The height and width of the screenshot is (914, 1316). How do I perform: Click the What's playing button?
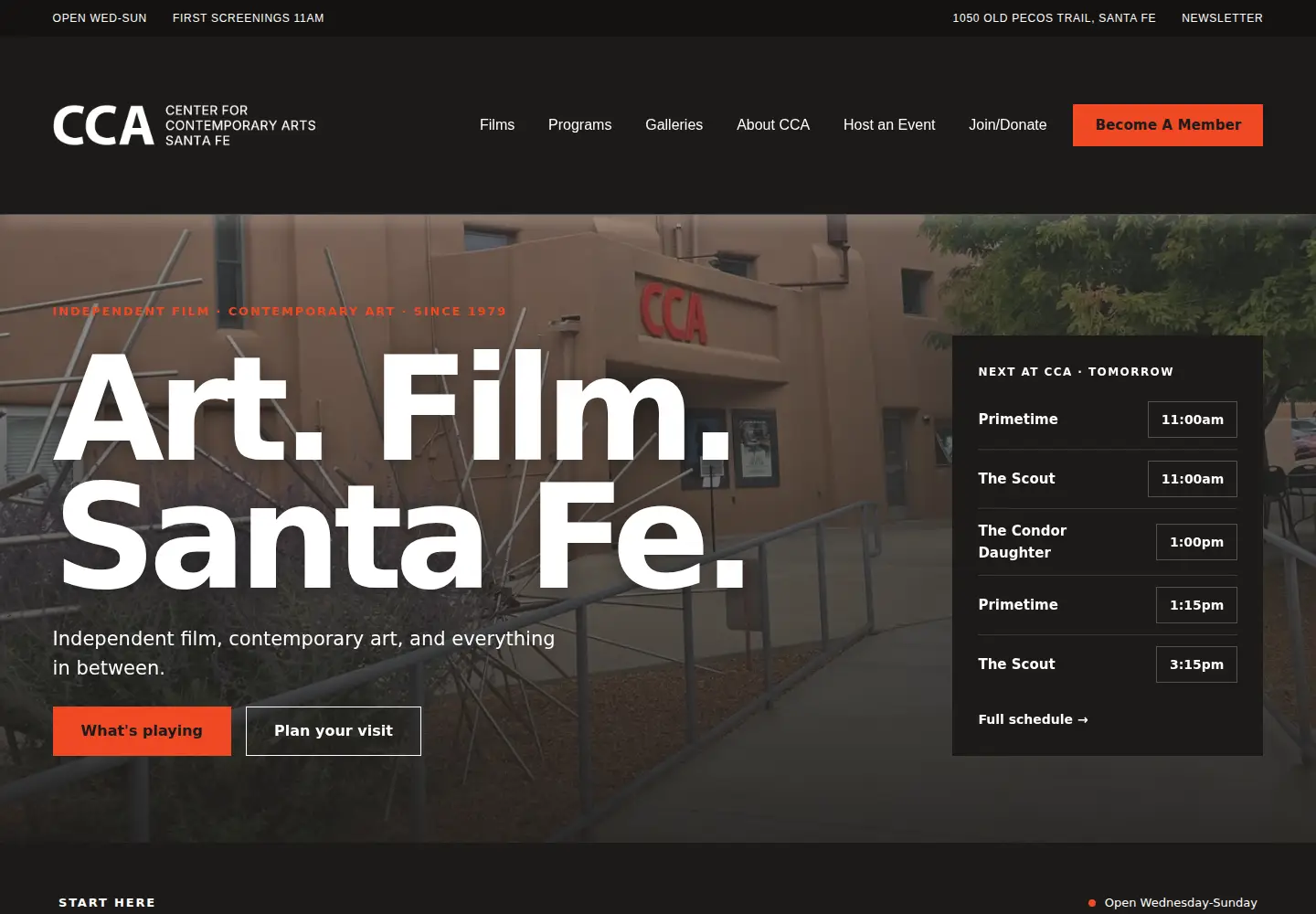coord(142,731)
